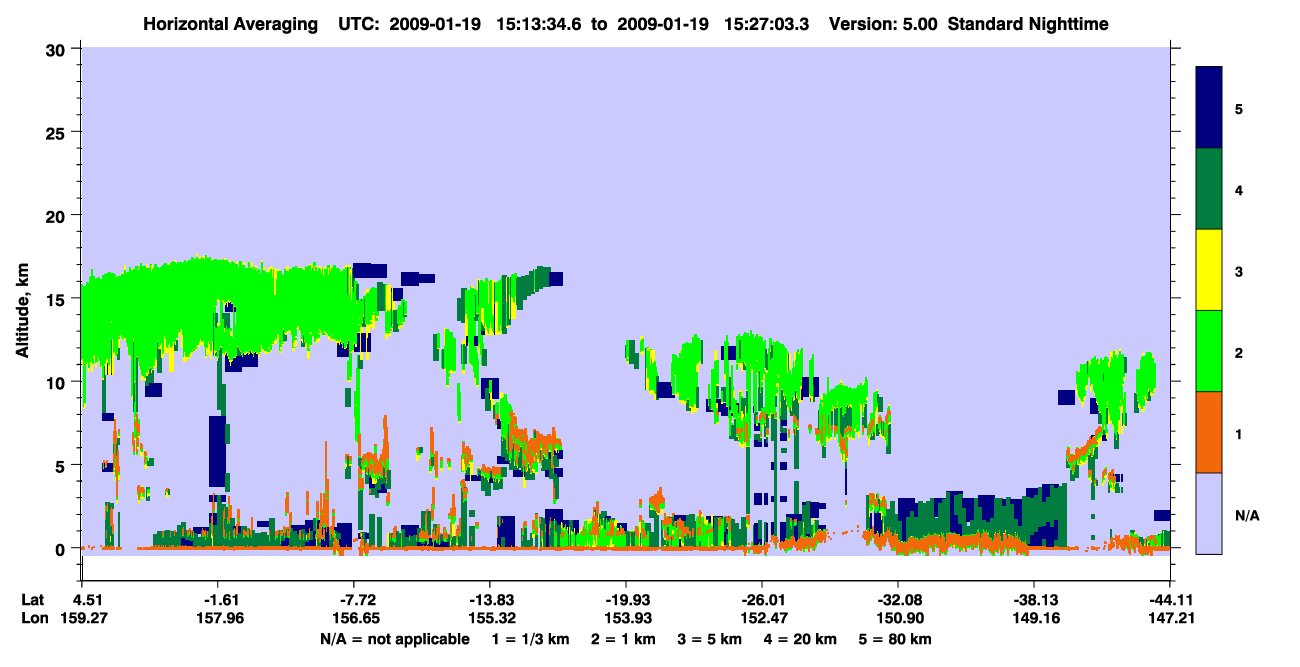
Task: Click the y-axis tick label 5
Action: click(x=62, y=465)
